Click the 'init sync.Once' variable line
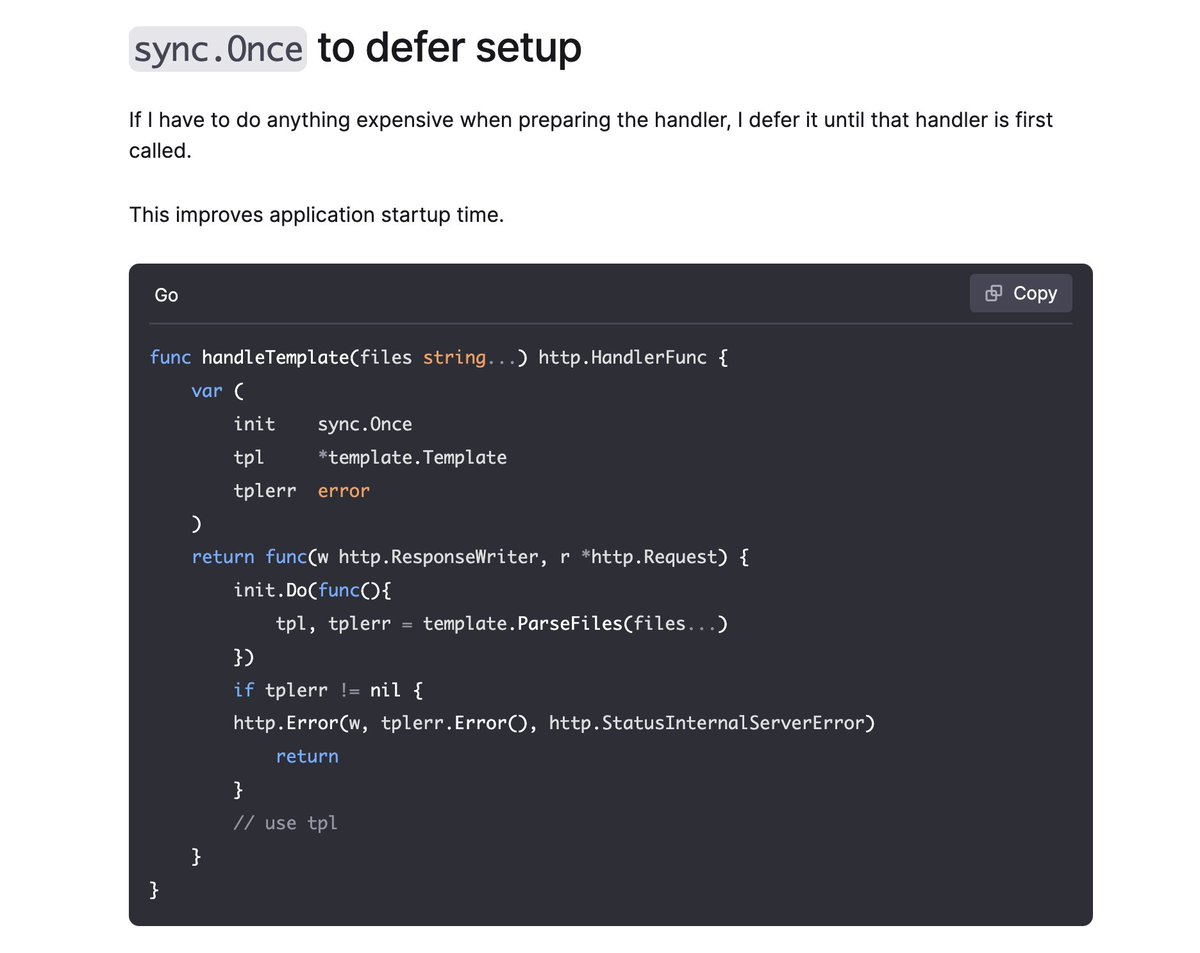1200x953 pixels. pyautogui.click(x=323, y=424)
